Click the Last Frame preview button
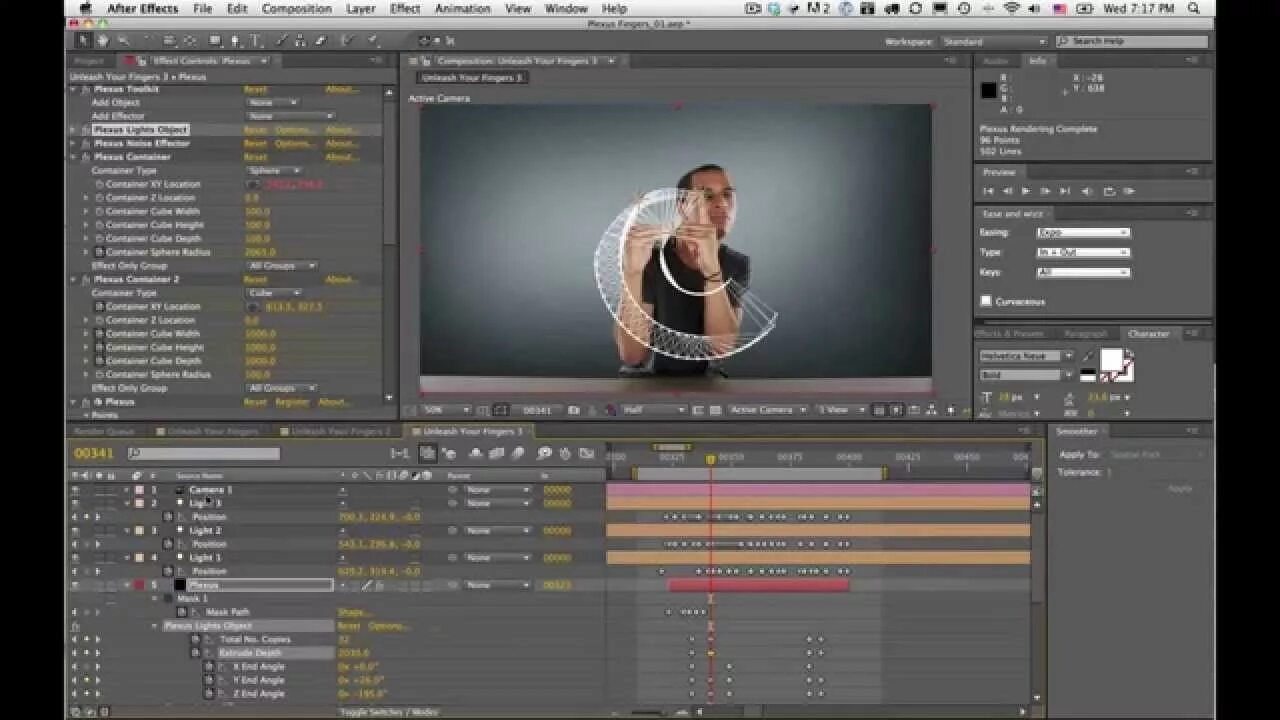1280x720 pixels. 1065,191
